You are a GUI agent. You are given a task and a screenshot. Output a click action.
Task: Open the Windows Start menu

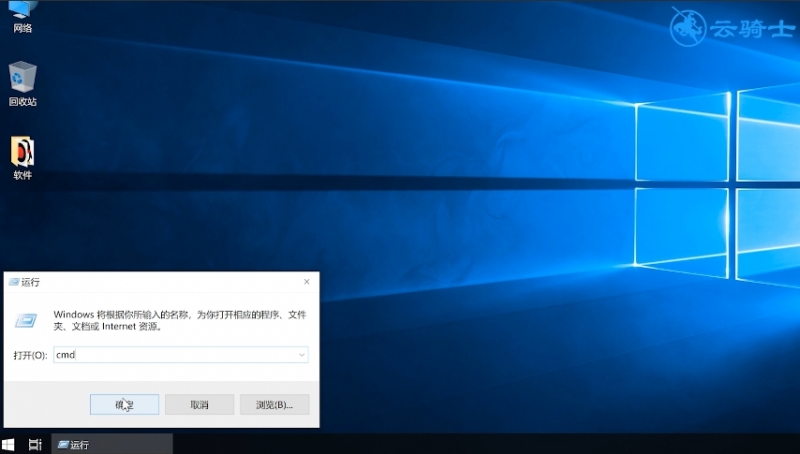point(8,444)
